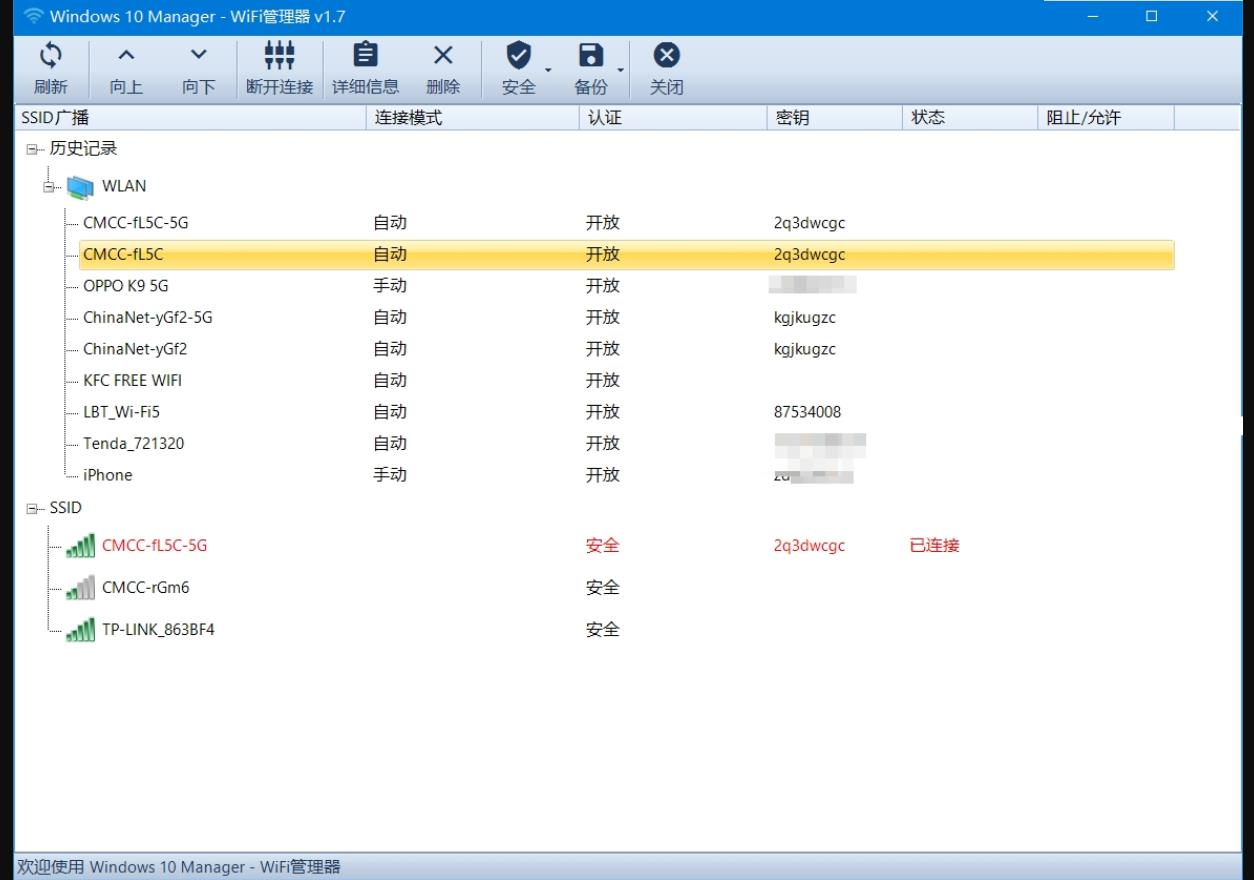The width and height of the screenshot is (1254, 880).
Task: Open the dropdown arrow beside 备份
Action: tap(621, 70)
